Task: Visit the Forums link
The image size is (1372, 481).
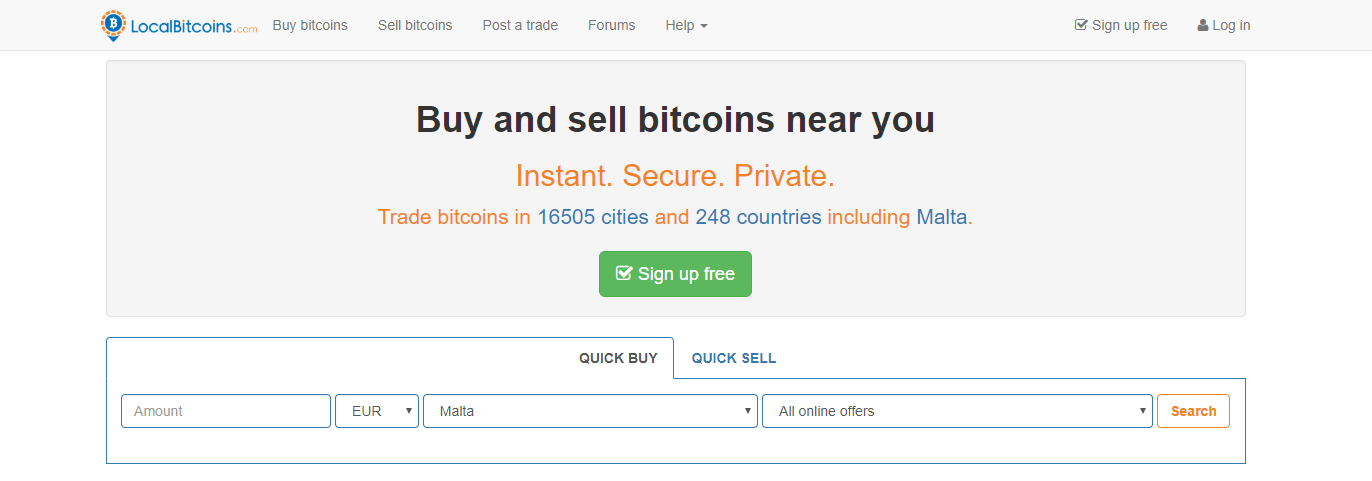Action: click(611, 25)
